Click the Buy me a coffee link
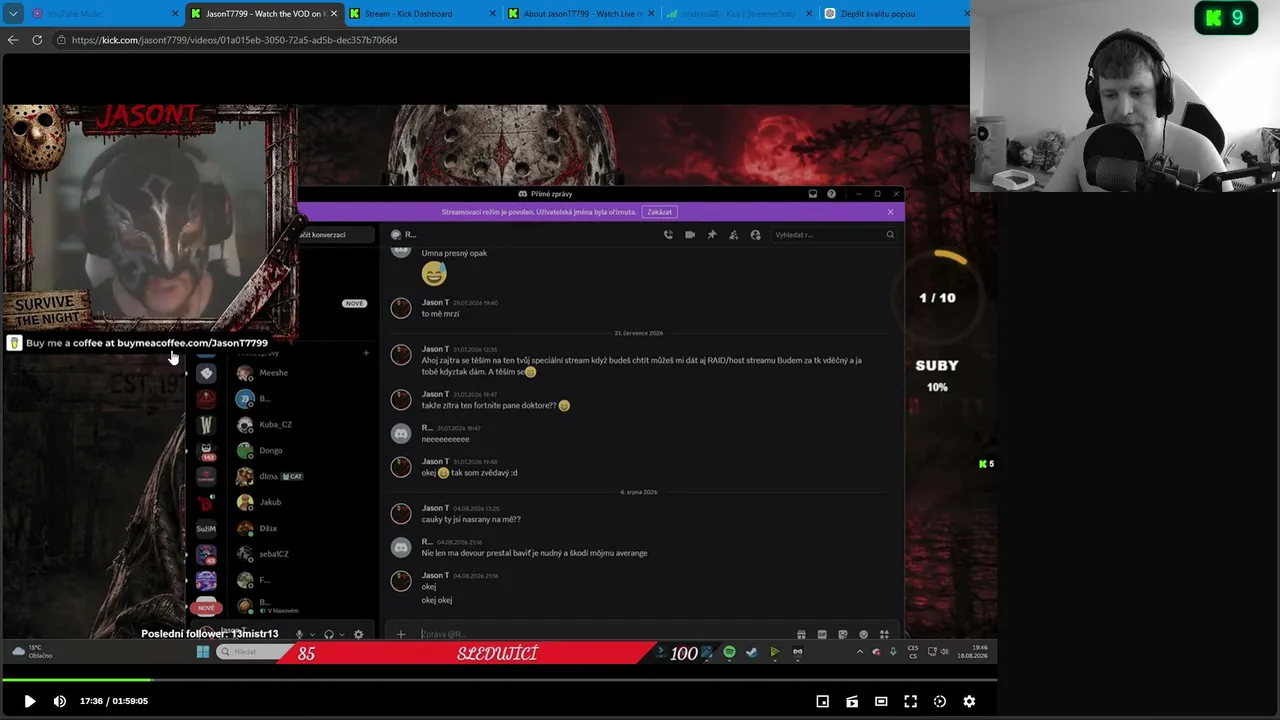Viewport: 1280px width, 720px height. 147,343
